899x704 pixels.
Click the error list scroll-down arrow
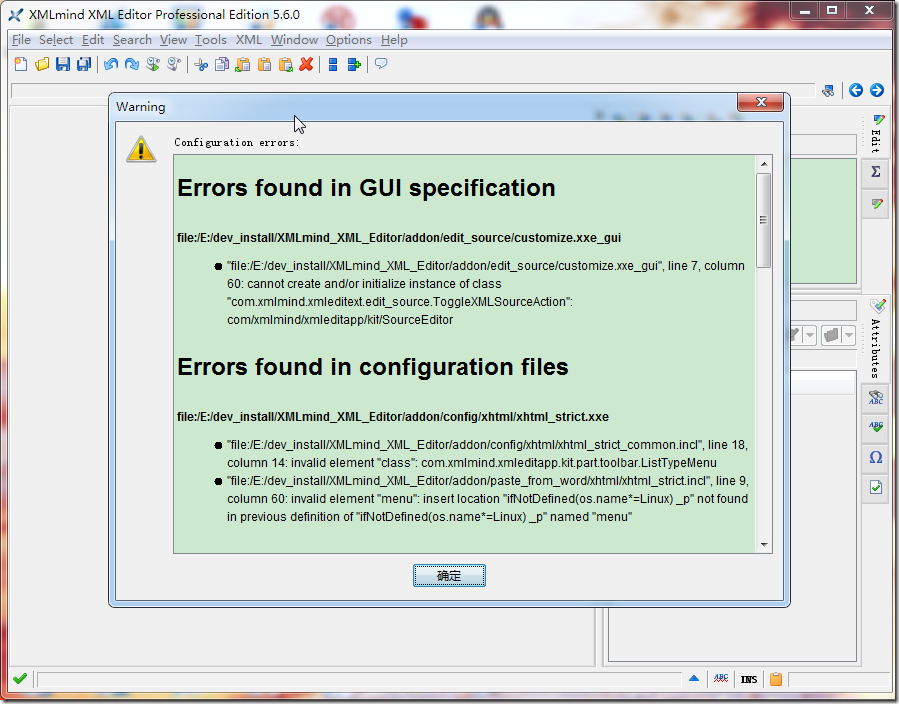point(764,545)
